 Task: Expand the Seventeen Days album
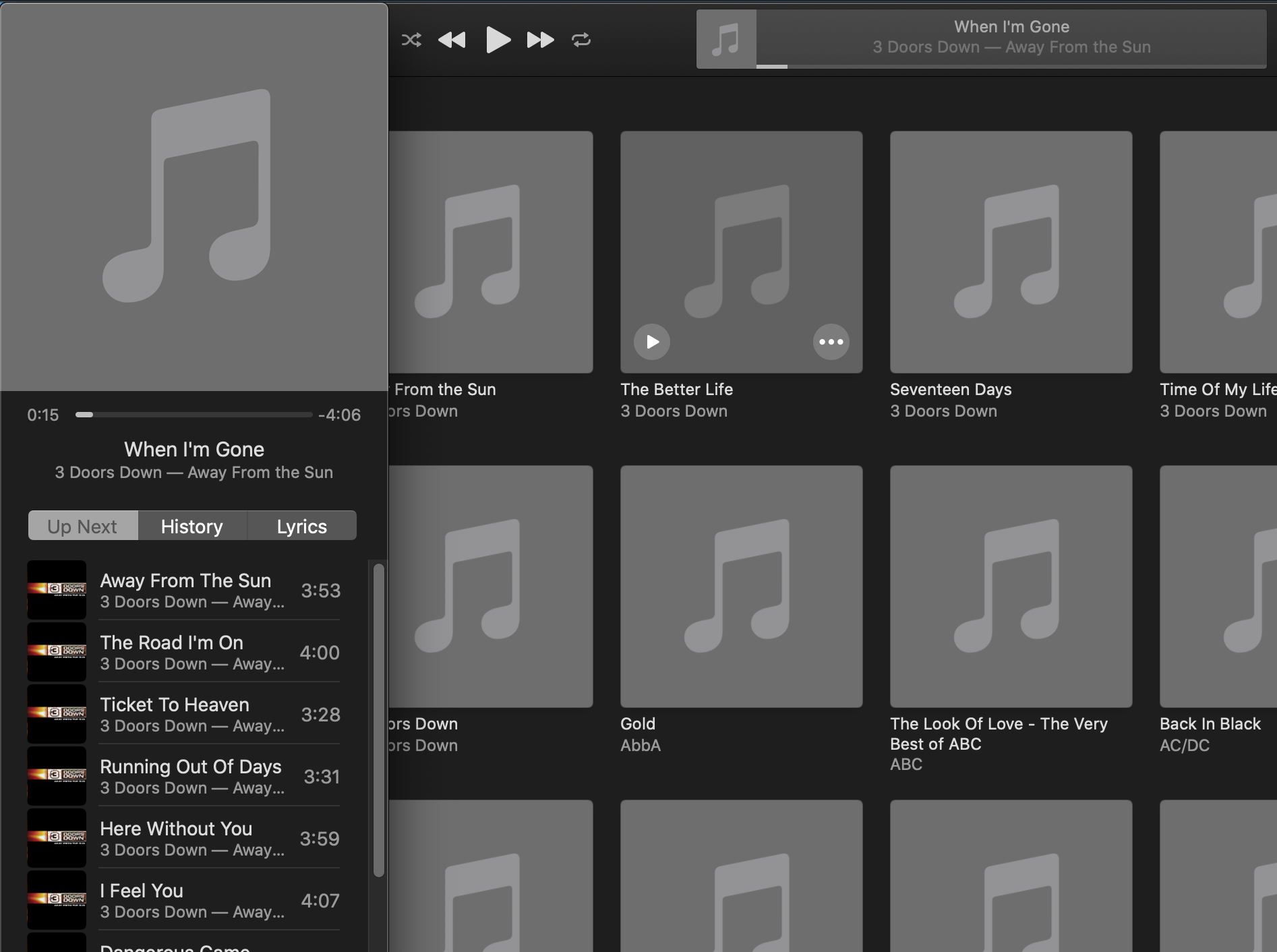1010,251
